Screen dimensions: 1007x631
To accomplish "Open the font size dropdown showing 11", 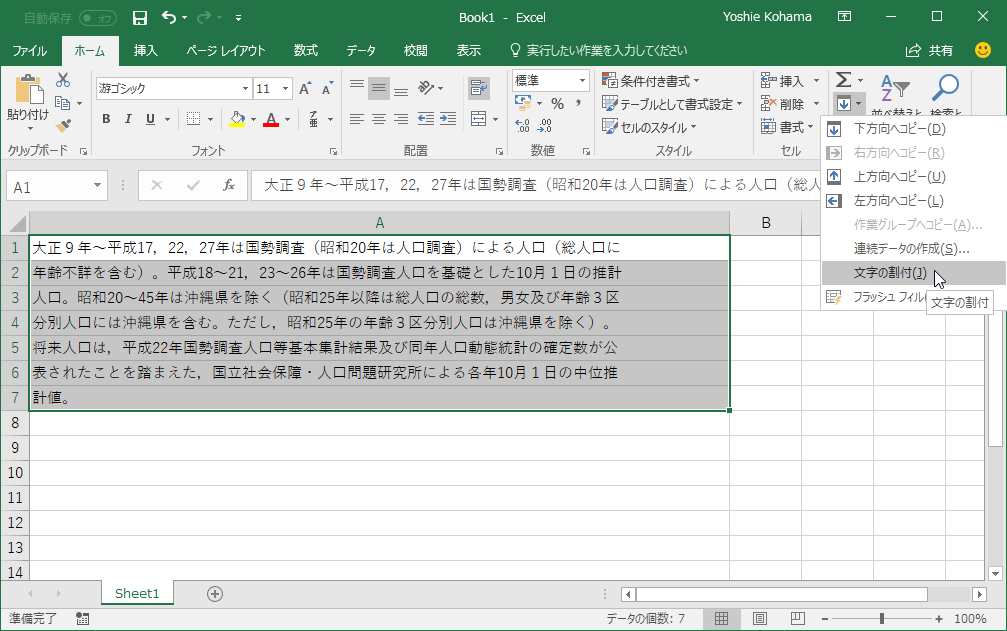I will point(285,89).
